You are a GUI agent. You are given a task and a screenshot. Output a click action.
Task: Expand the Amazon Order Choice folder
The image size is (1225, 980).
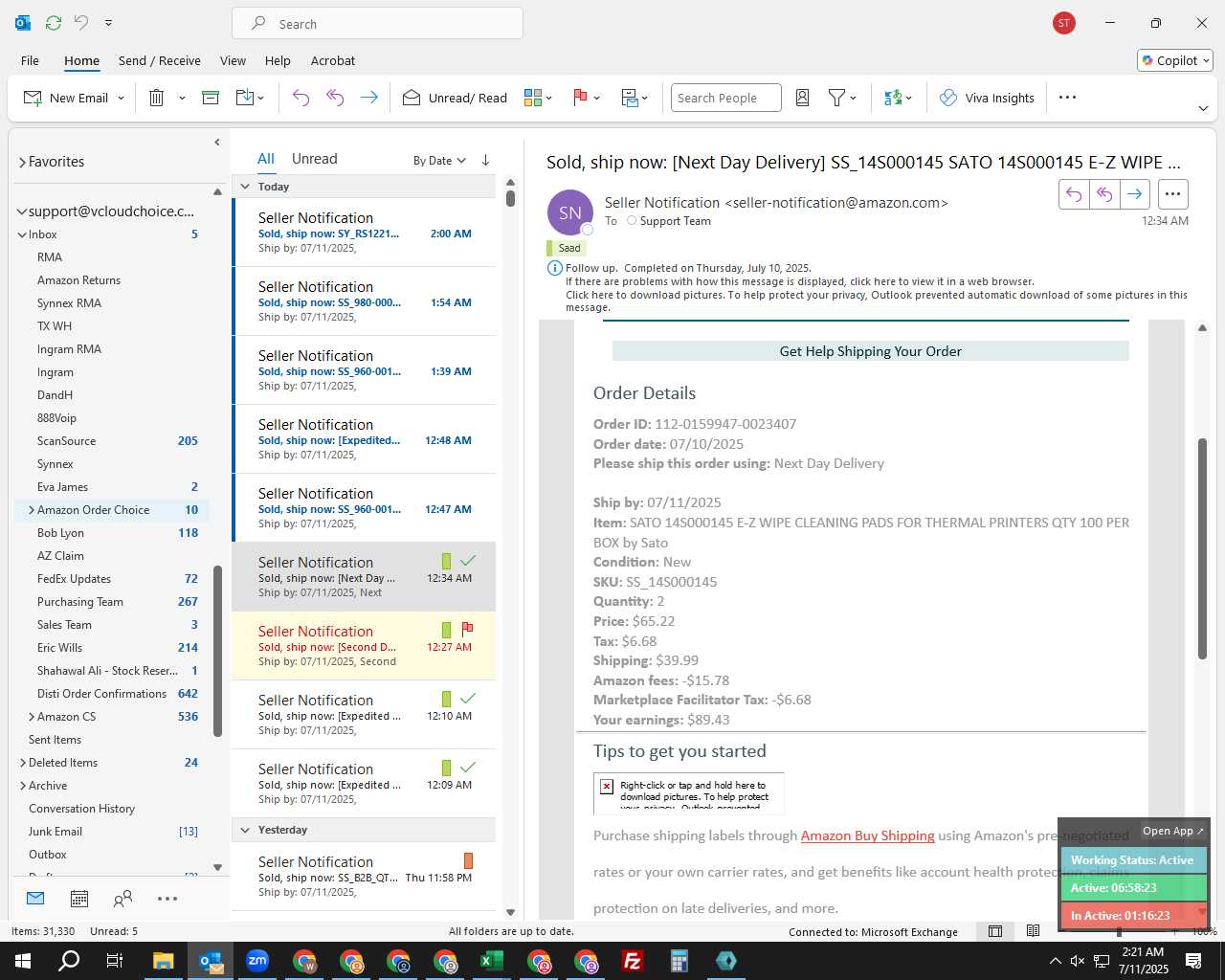pos(32,510)
